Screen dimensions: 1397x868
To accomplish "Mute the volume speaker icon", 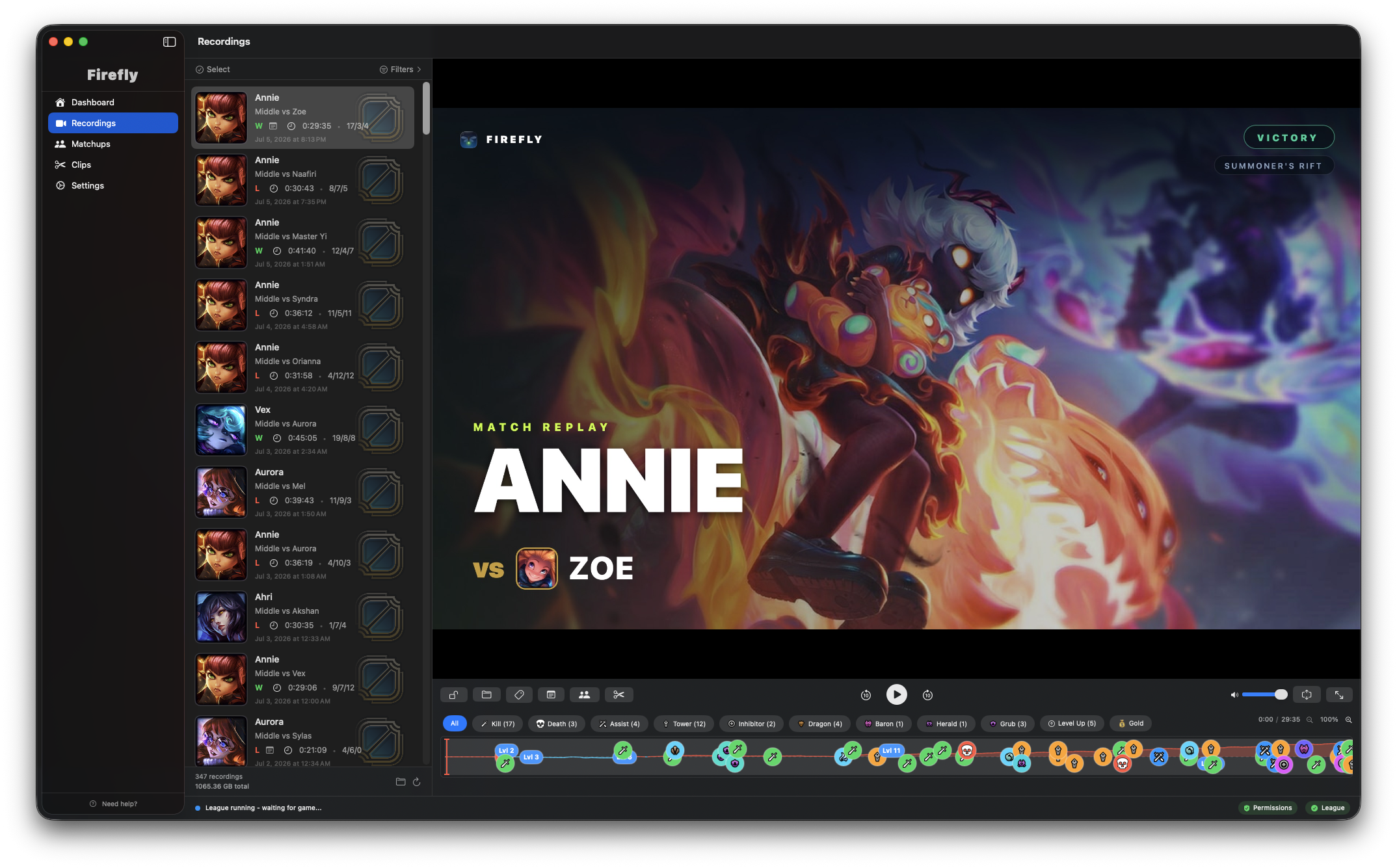I will point(1234,695).
